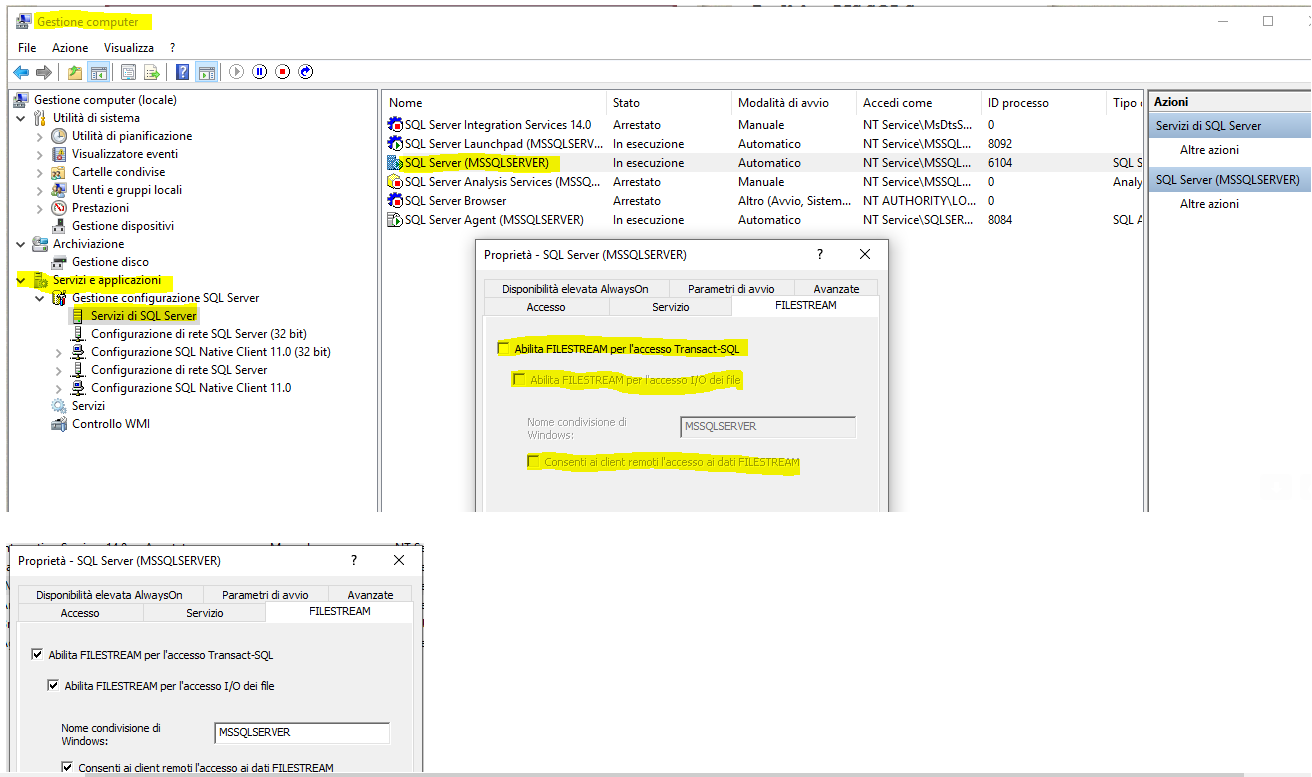This screenshot has width=1312, height=777.
Task: Expand the Cartelle condivise node
Action: point(40,172)
